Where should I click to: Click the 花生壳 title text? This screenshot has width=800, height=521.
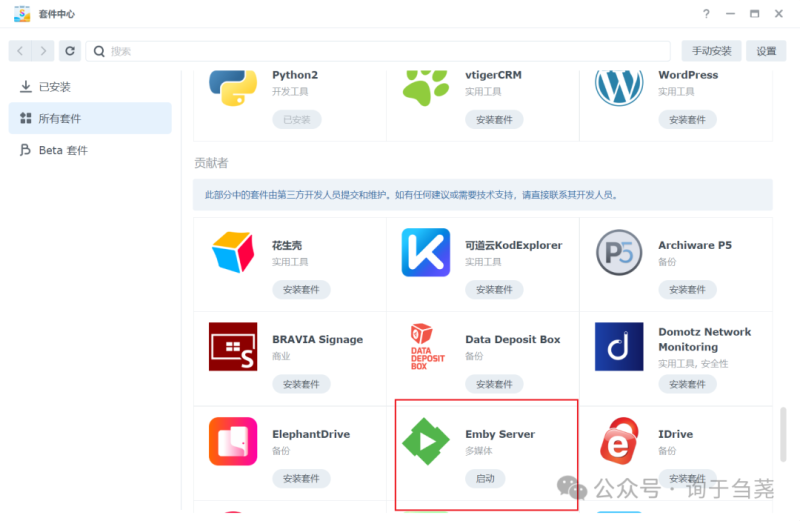pyautogui.click(x=287, y=245)
